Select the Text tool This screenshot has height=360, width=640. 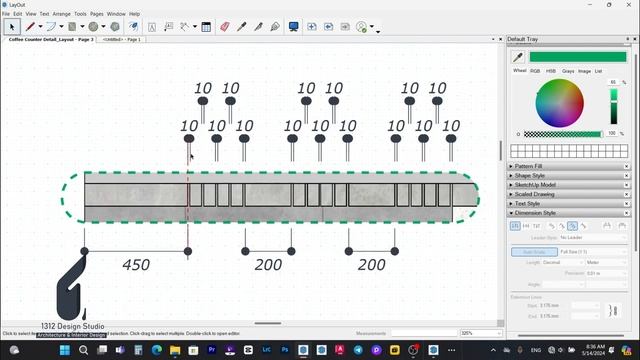pyautogui.click(x=152, y=27)
